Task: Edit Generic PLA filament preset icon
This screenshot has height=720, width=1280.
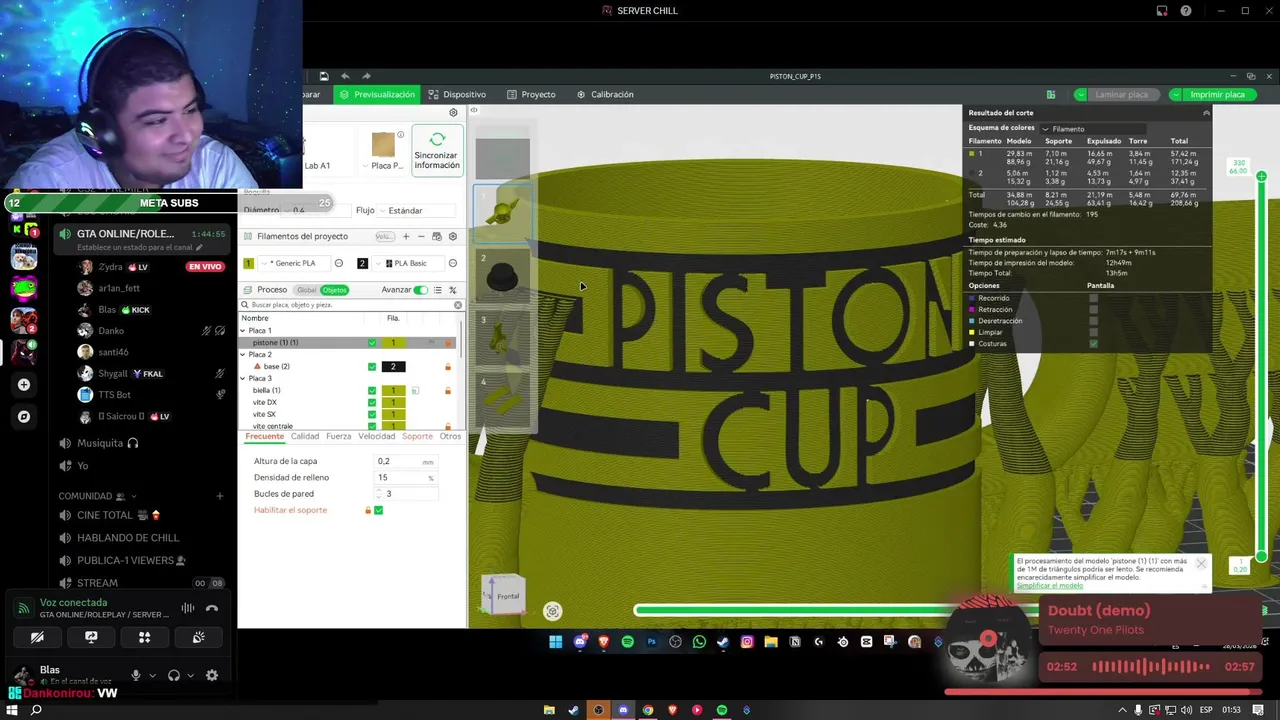Action: [339, 263]
